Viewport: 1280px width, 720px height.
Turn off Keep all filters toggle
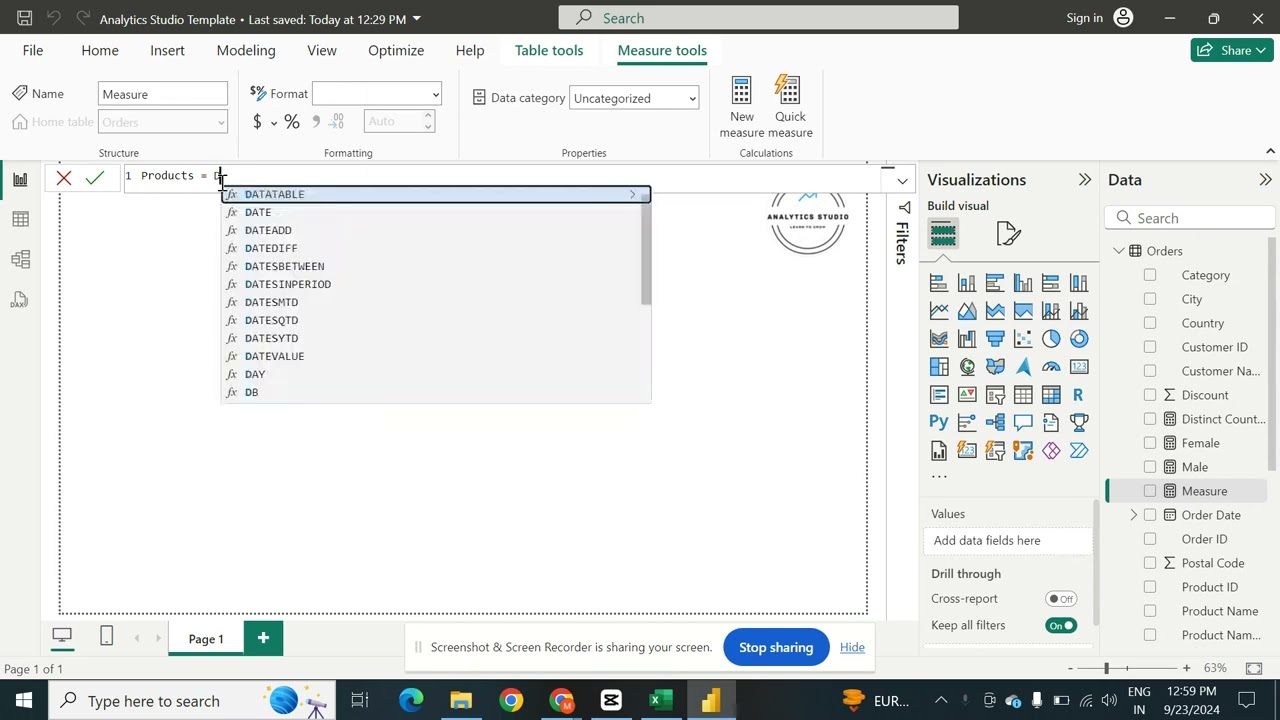[1061, 626]
